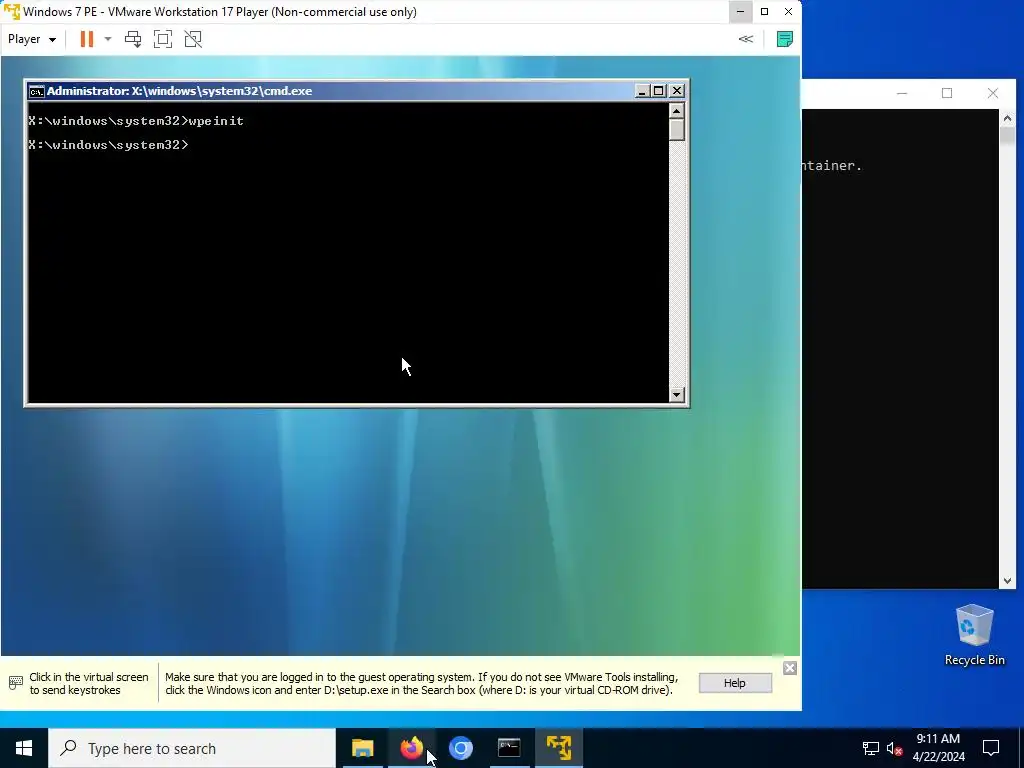Click the Help button in VMware hint bar

pos(735,683)
